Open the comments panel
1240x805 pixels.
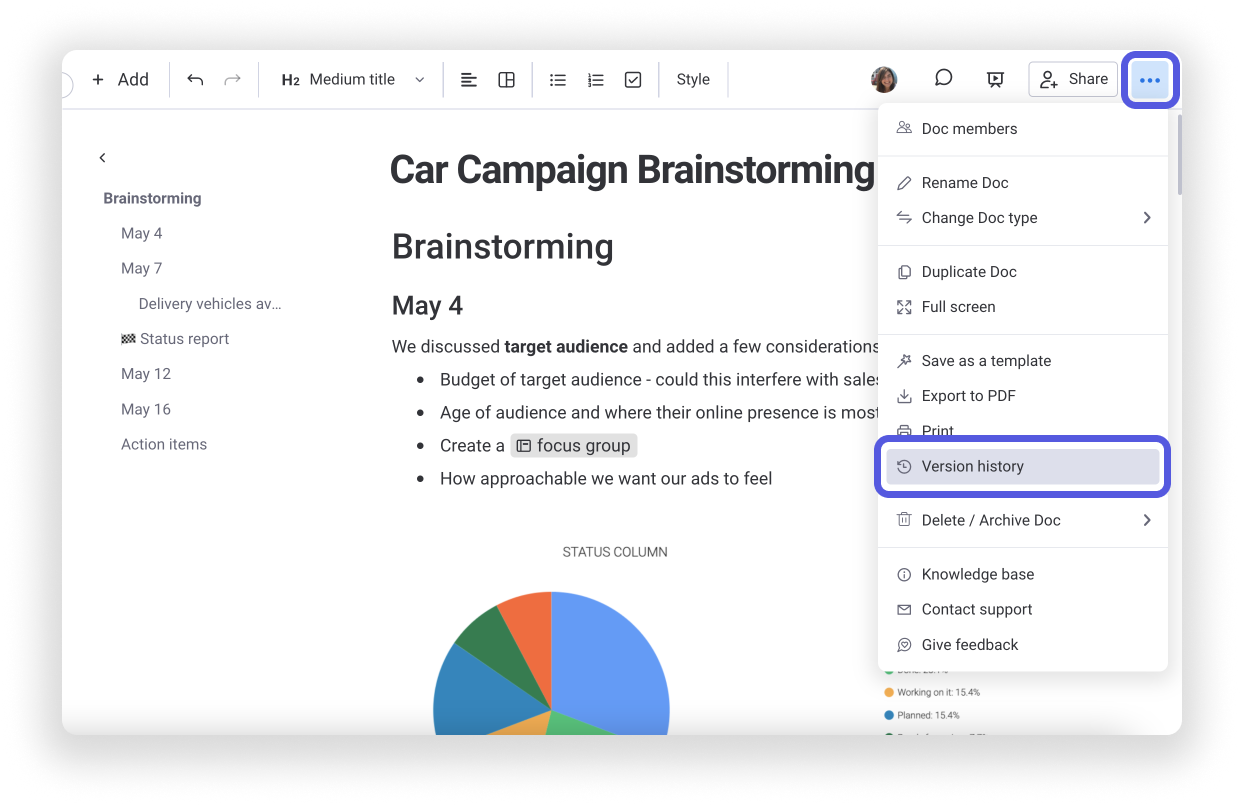pos(943,78)
